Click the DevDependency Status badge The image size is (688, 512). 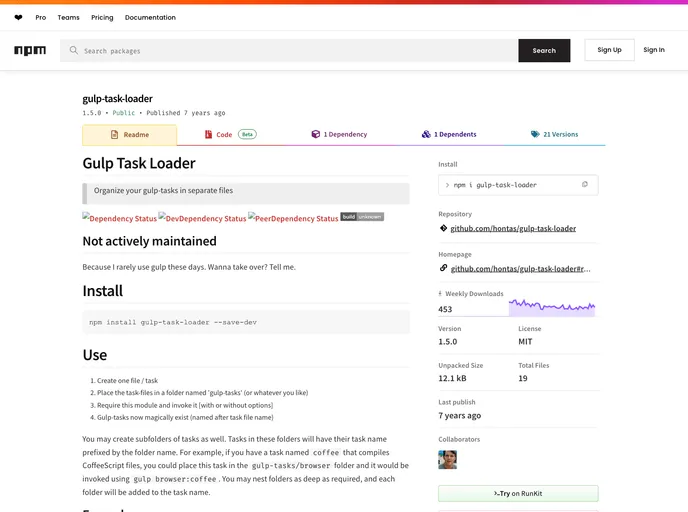click(x=202, y=218)
